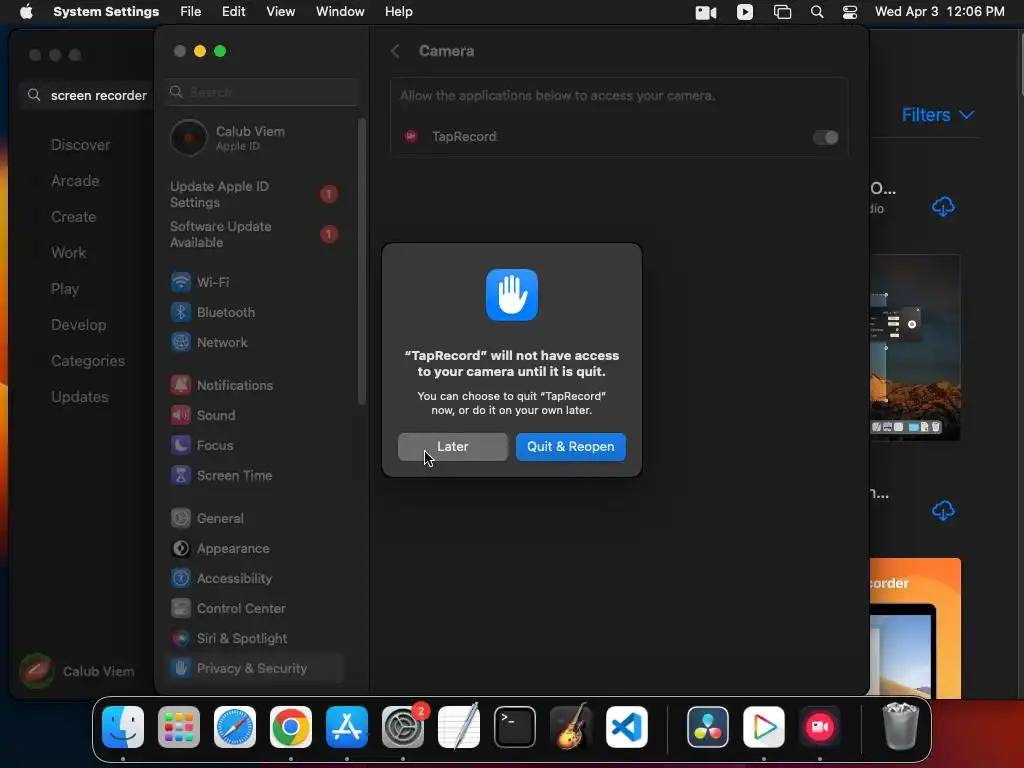Screen dimensions: 1024x768
Task: Select General icon in settings sidebar
Action: [x=181, y=519]
